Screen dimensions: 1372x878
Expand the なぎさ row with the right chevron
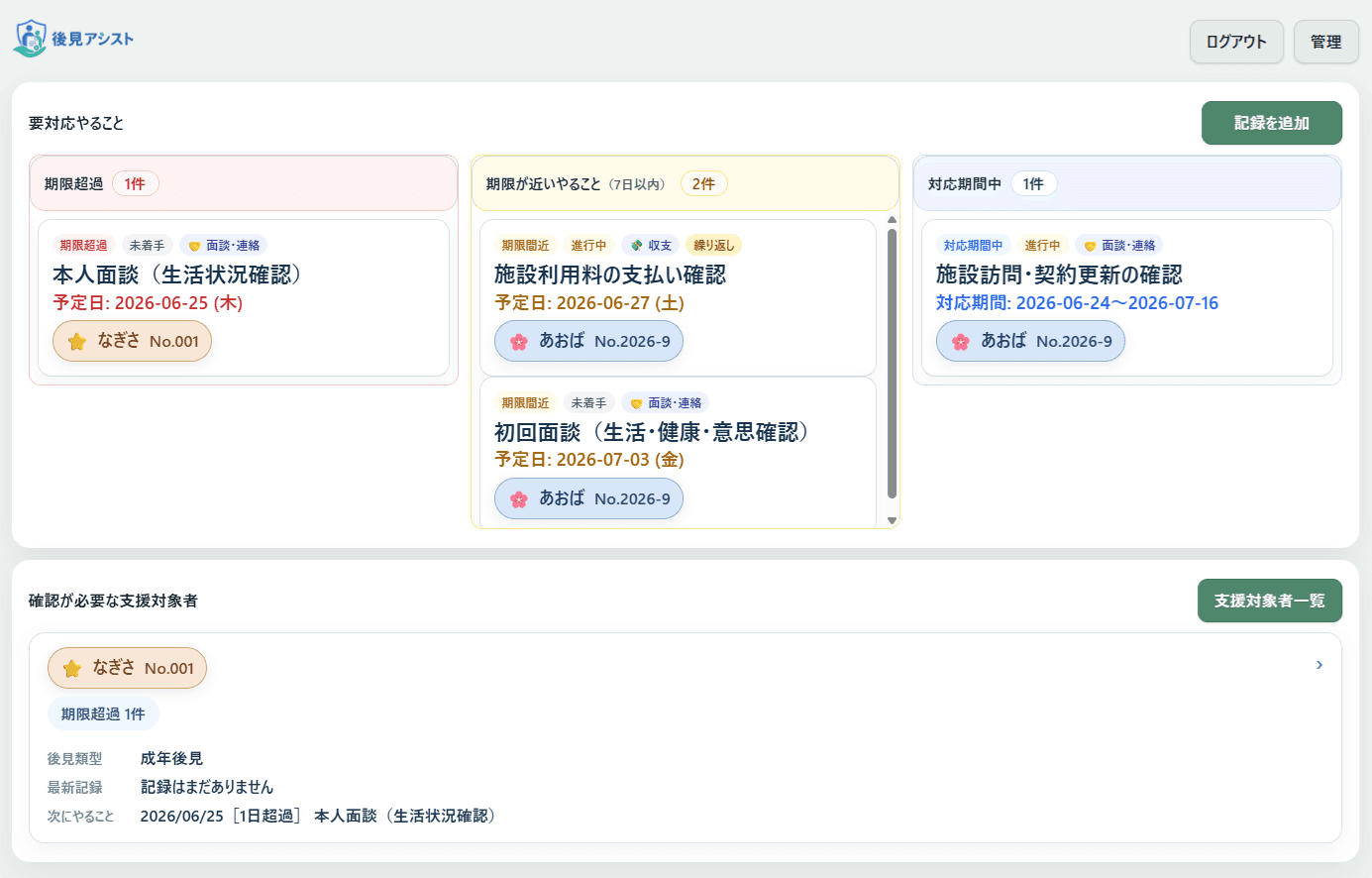[x=1319, y=665]
